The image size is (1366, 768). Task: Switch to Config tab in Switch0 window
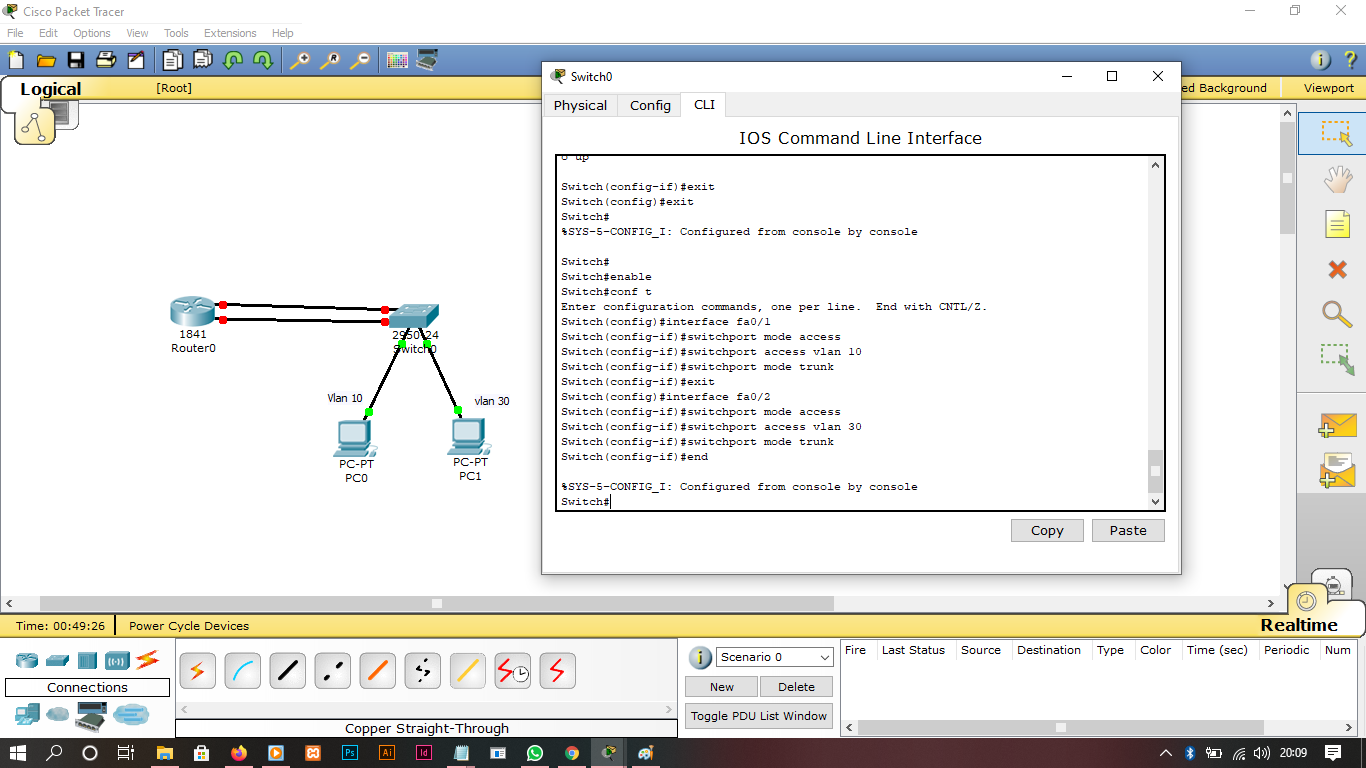pyautogui.click(x=650, y=105)
